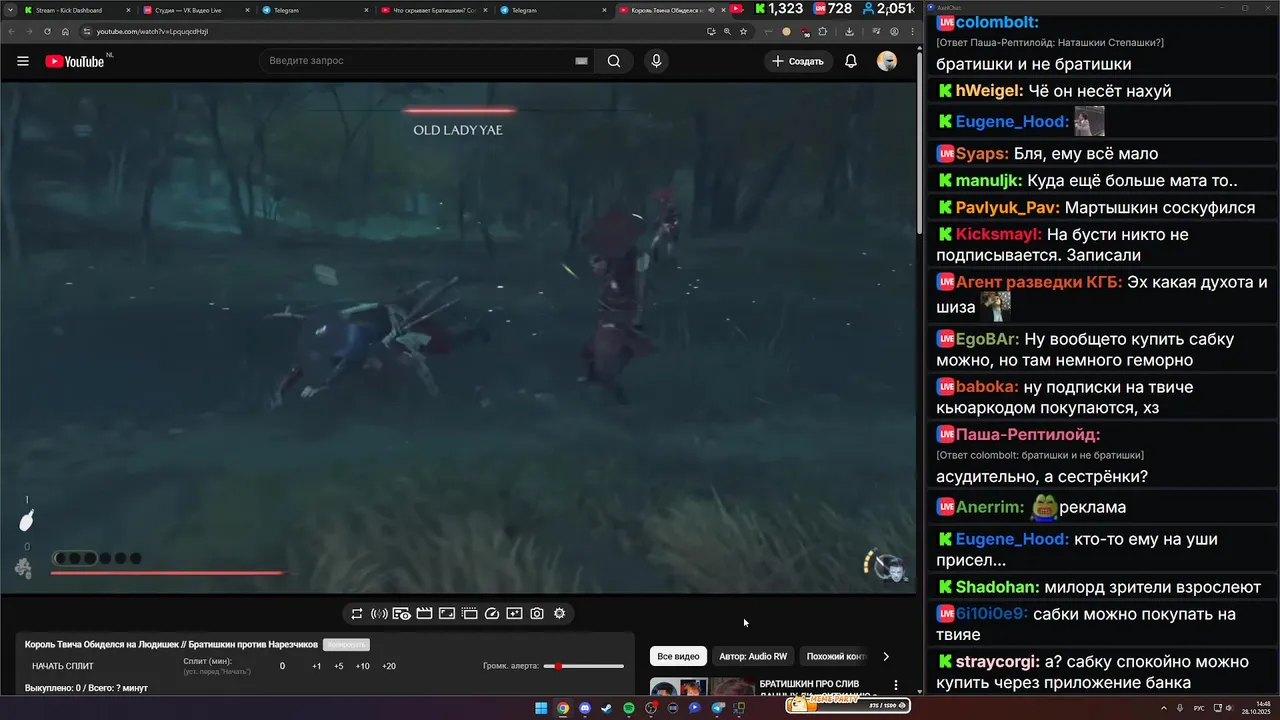
Task: Open three-dot menu of БРАТИШКИН ПРО СЛИВ video
Action: pyautogui.click(x=896, y=685)
